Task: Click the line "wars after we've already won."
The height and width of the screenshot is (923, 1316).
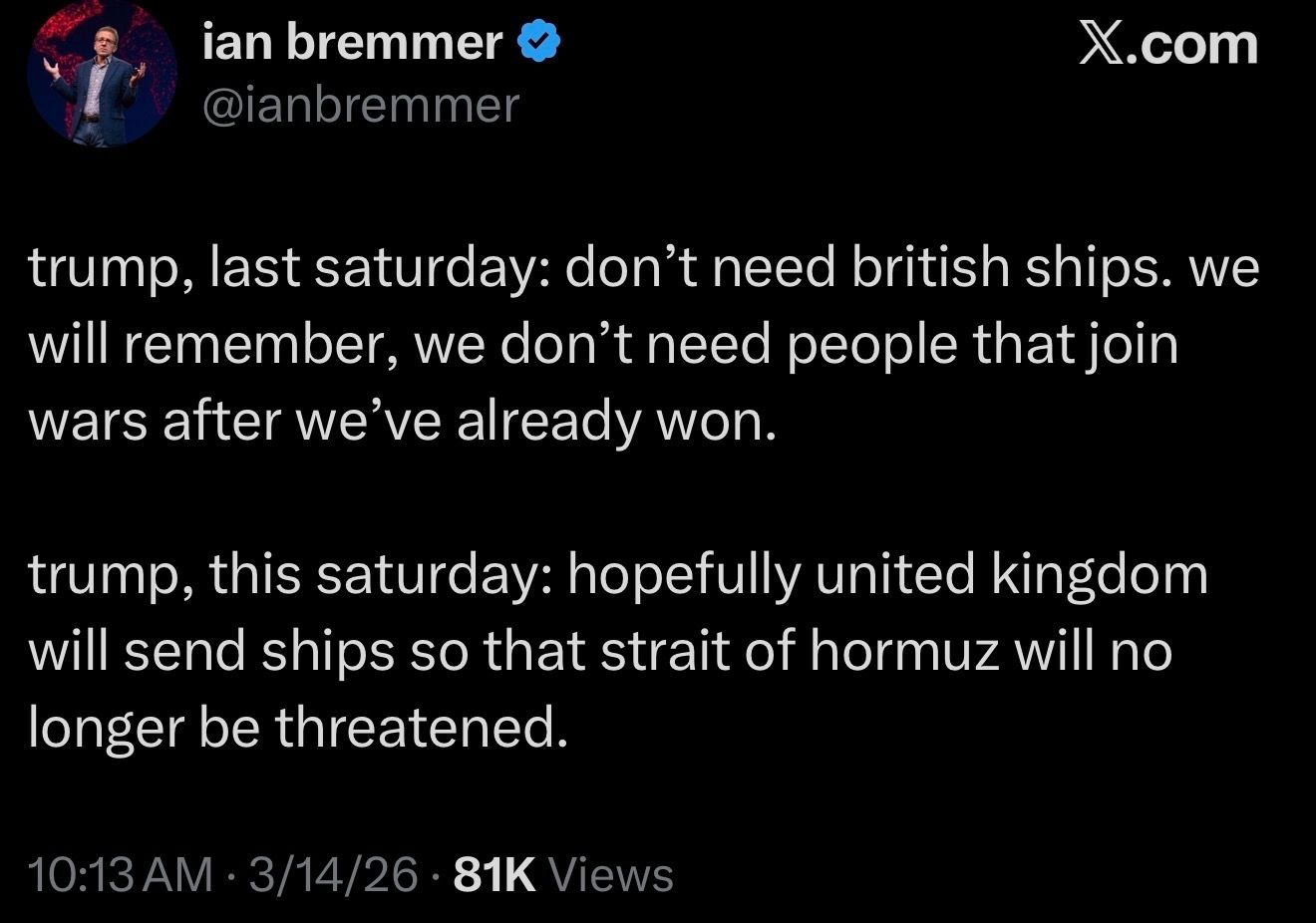Action: pos(401,422)
